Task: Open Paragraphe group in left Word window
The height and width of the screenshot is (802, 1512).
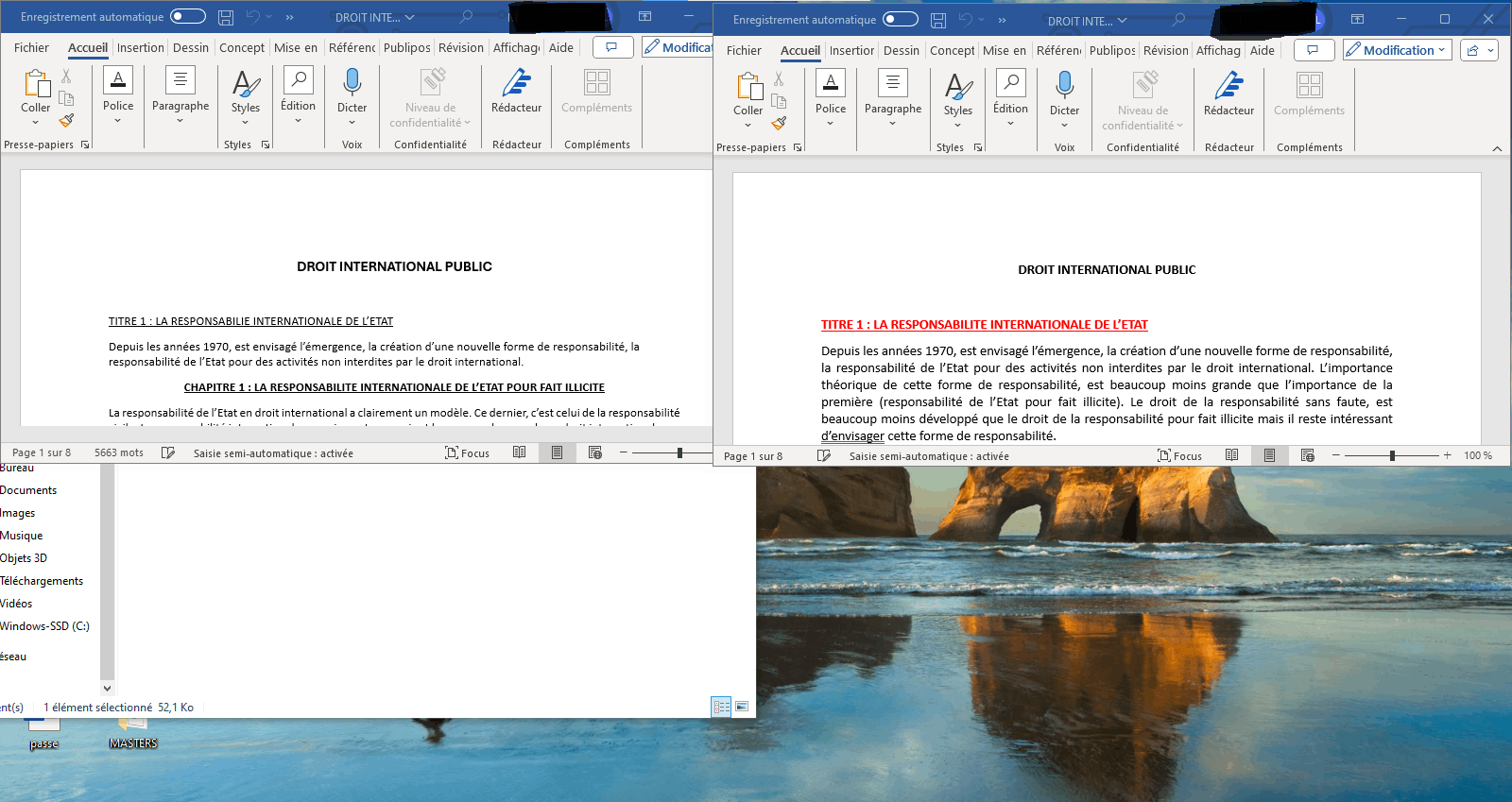Action: coord(180,95)
